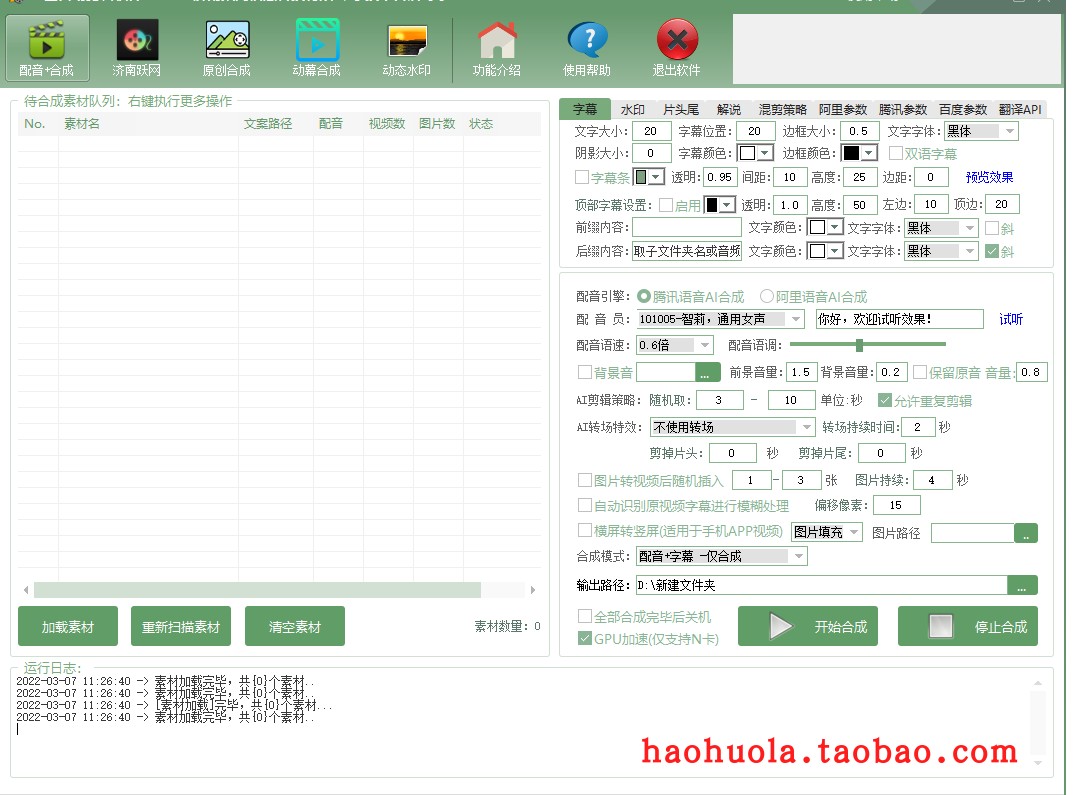Click the 加载素材 button
The height and width of the screenshot is (795, 1073).
click(x=68, y=627)
